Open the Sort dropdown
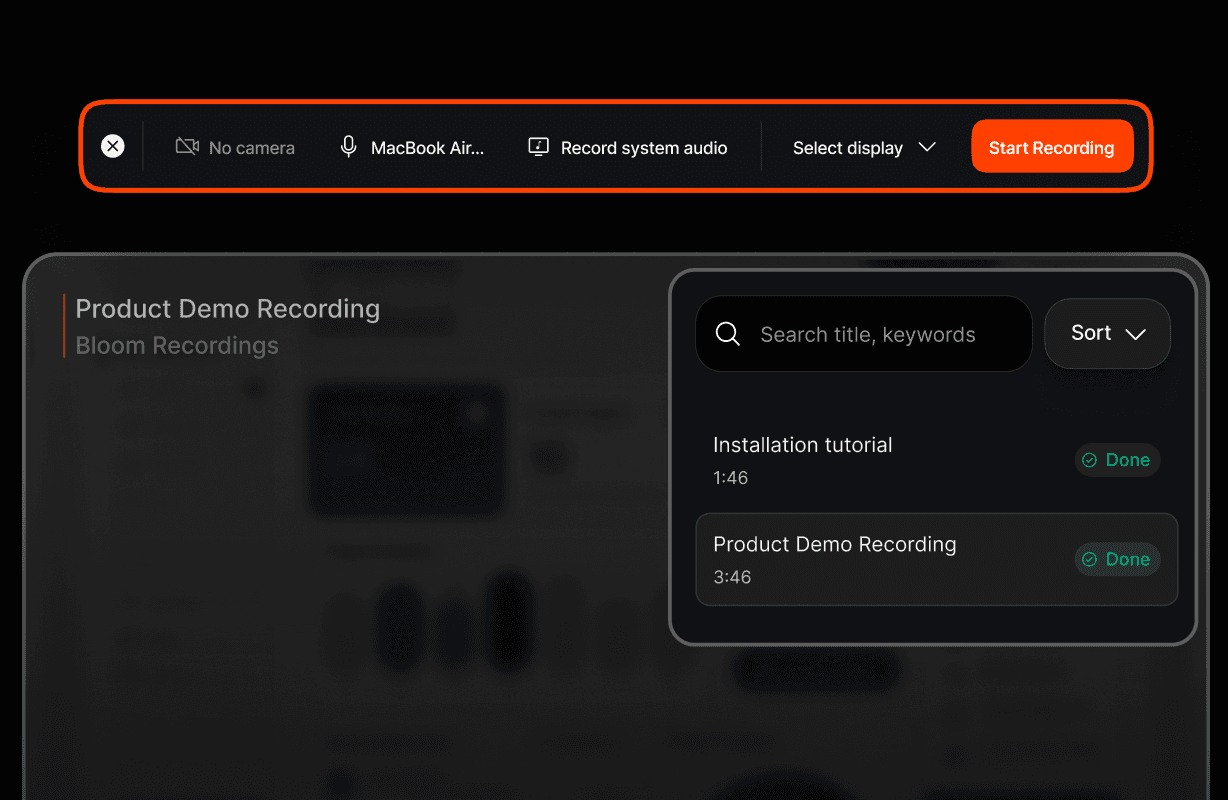This screenshot has height=800, width=1228. (1107, 333)
